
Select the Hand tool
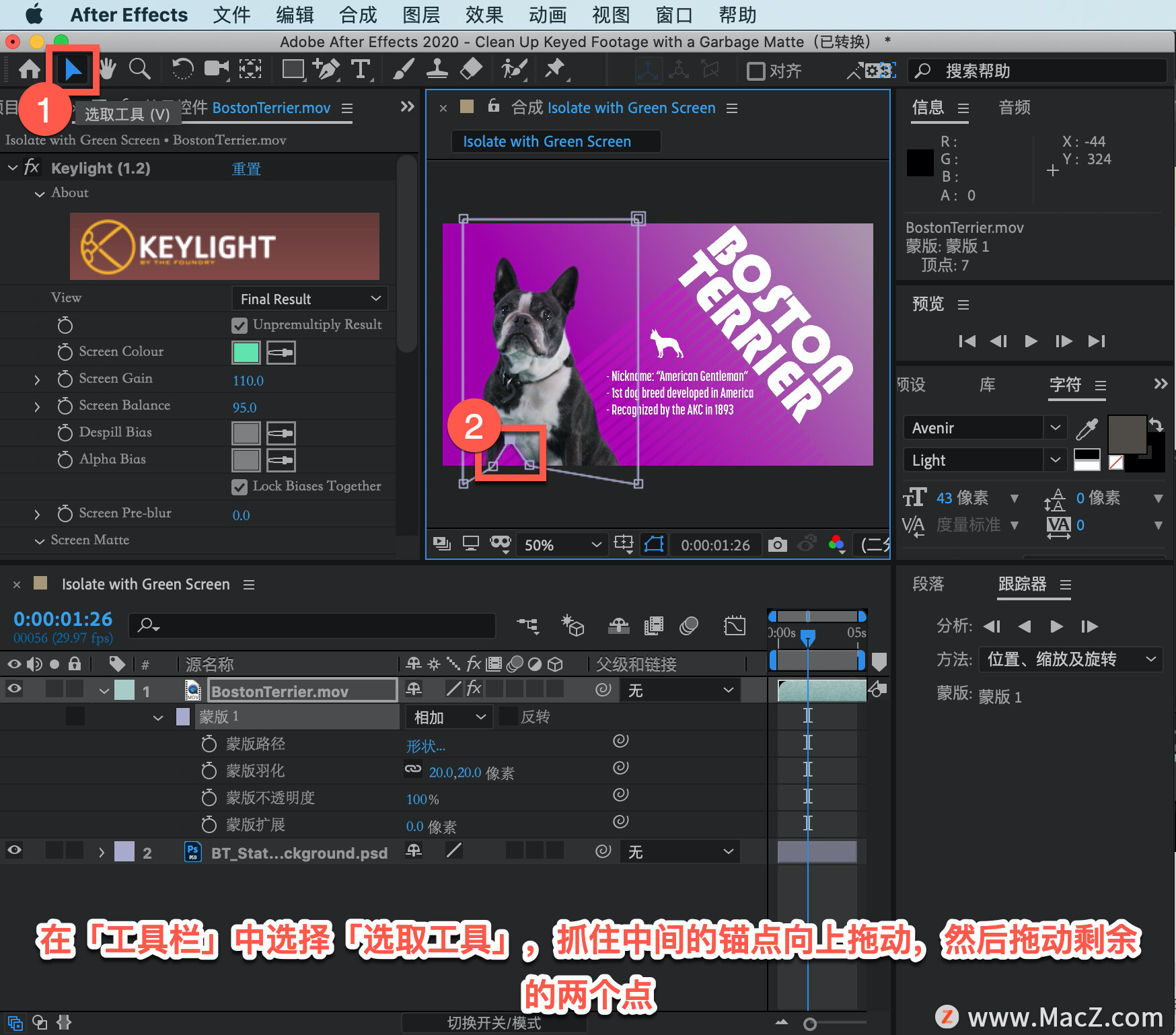(x=108, y=69)
